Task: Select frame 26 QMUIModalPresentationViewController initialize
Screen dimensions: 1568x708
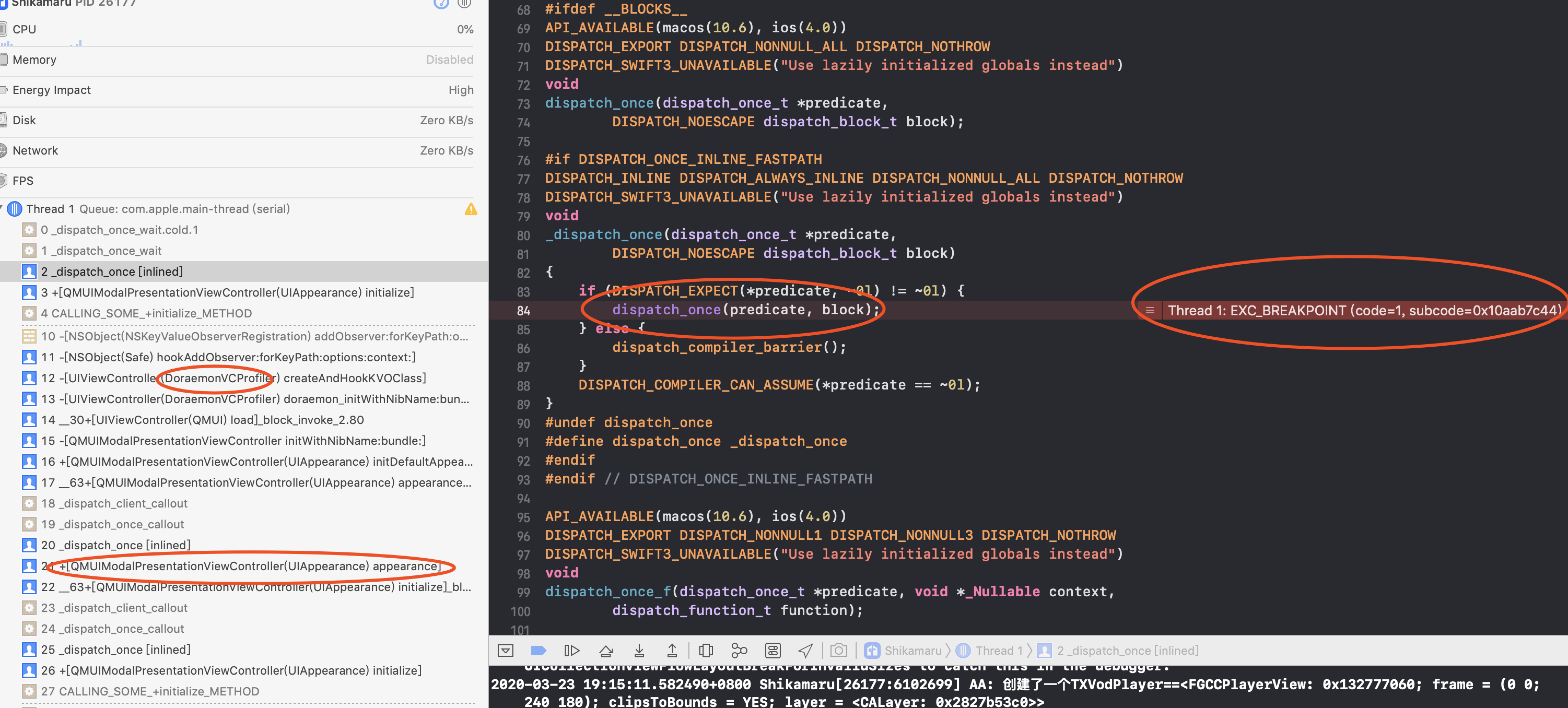Action: [x=243, y=670]
